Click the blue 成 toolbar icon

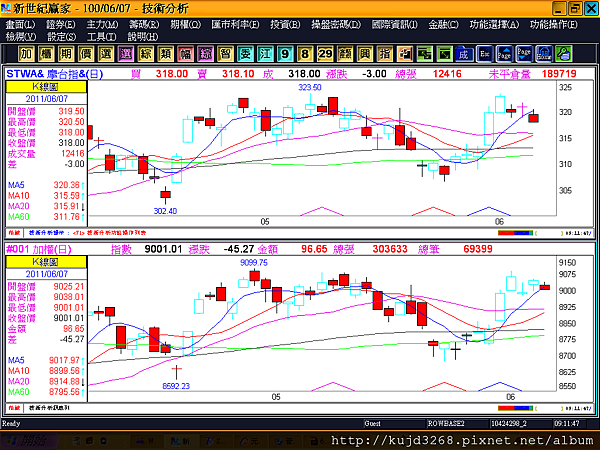[x=464, y=54]
